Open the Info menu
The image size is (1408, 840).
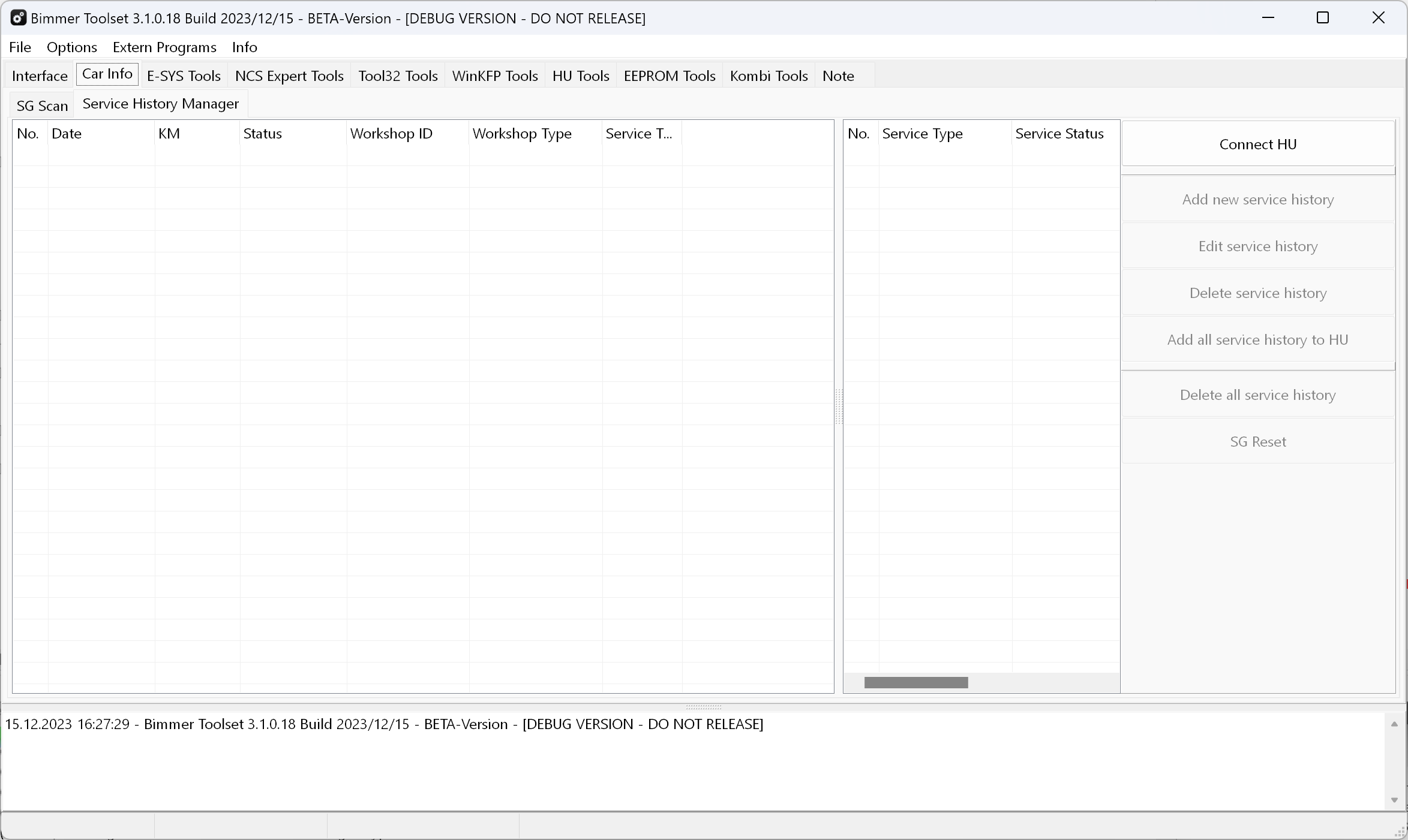point(245,47)
